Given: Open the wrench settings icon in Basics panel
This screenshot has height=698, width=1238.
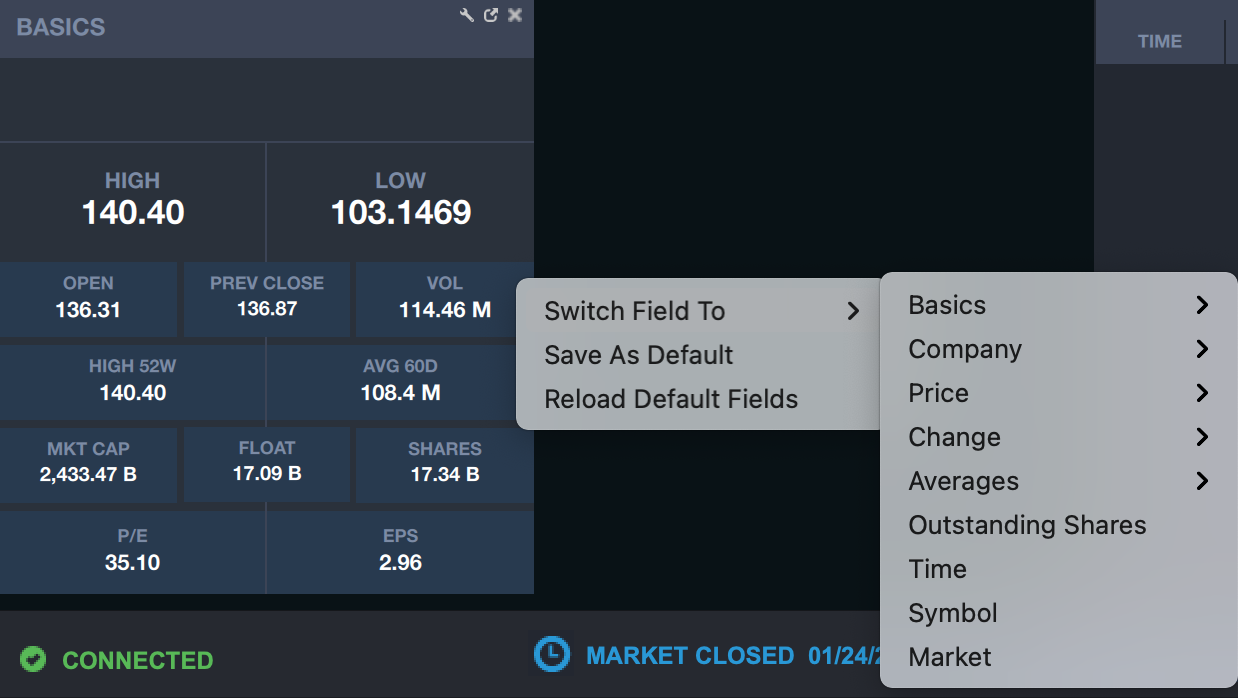Looking at the screenshot, I should coord(466,15).
